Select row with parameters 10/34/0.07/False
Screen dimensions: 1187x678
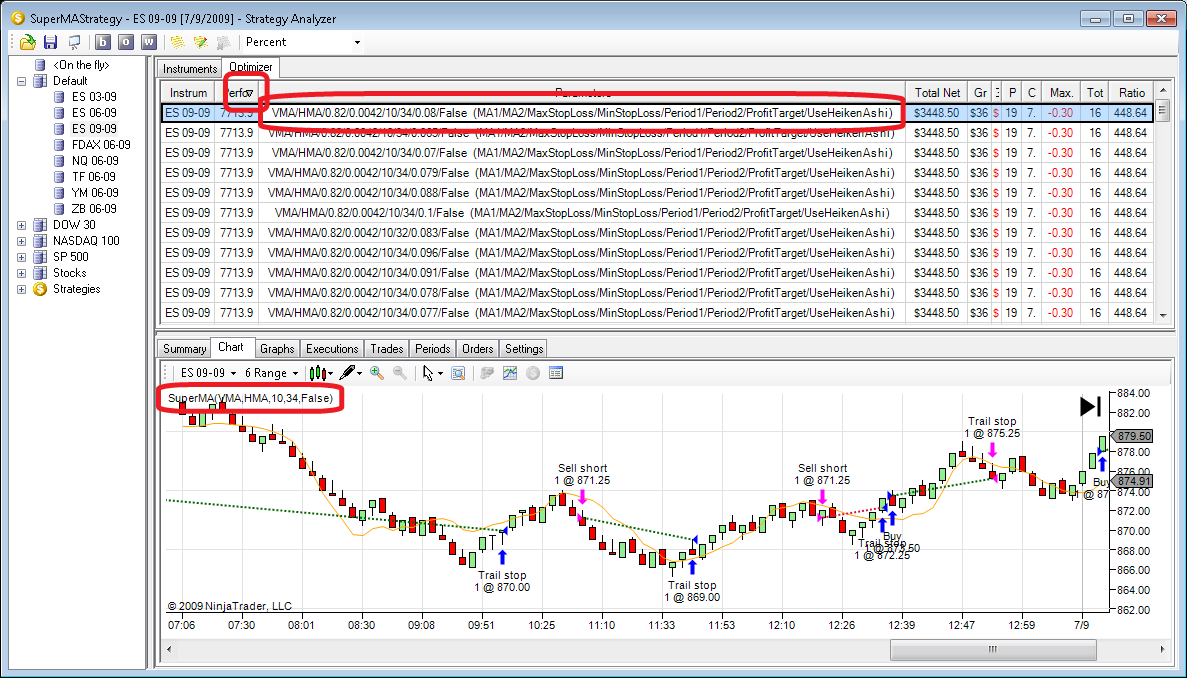coord(658,153)
